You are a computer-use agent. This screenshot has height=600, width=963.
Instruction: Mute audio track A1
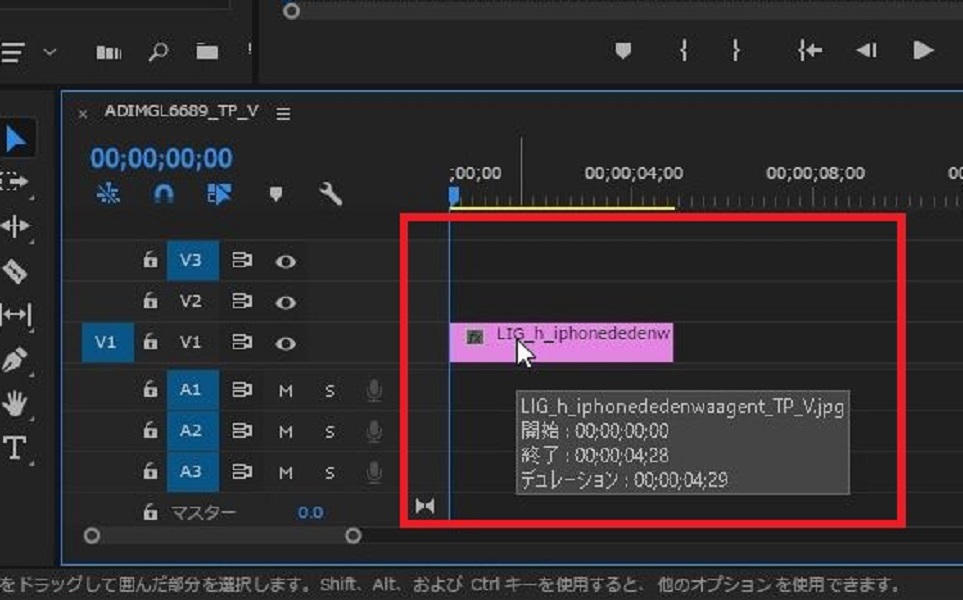tap(286, 391)
